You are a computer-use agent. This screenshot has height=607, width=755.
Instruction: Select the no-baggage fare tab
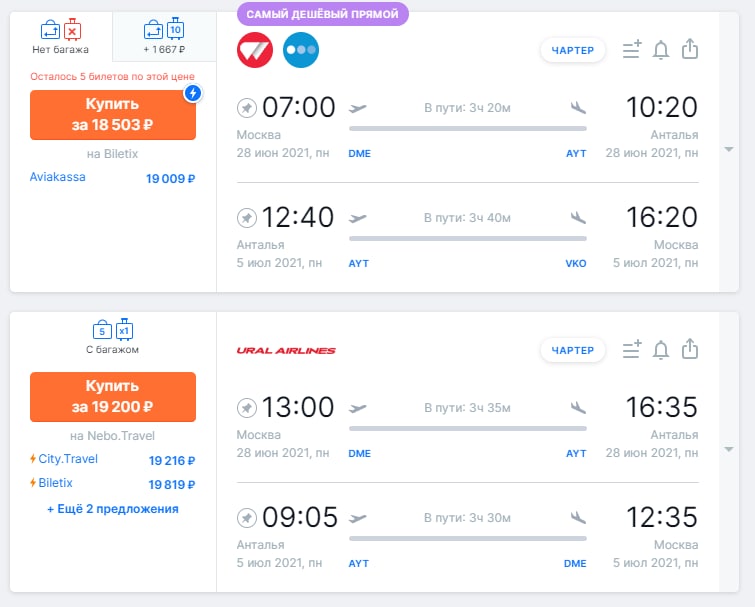pos(61,36)
